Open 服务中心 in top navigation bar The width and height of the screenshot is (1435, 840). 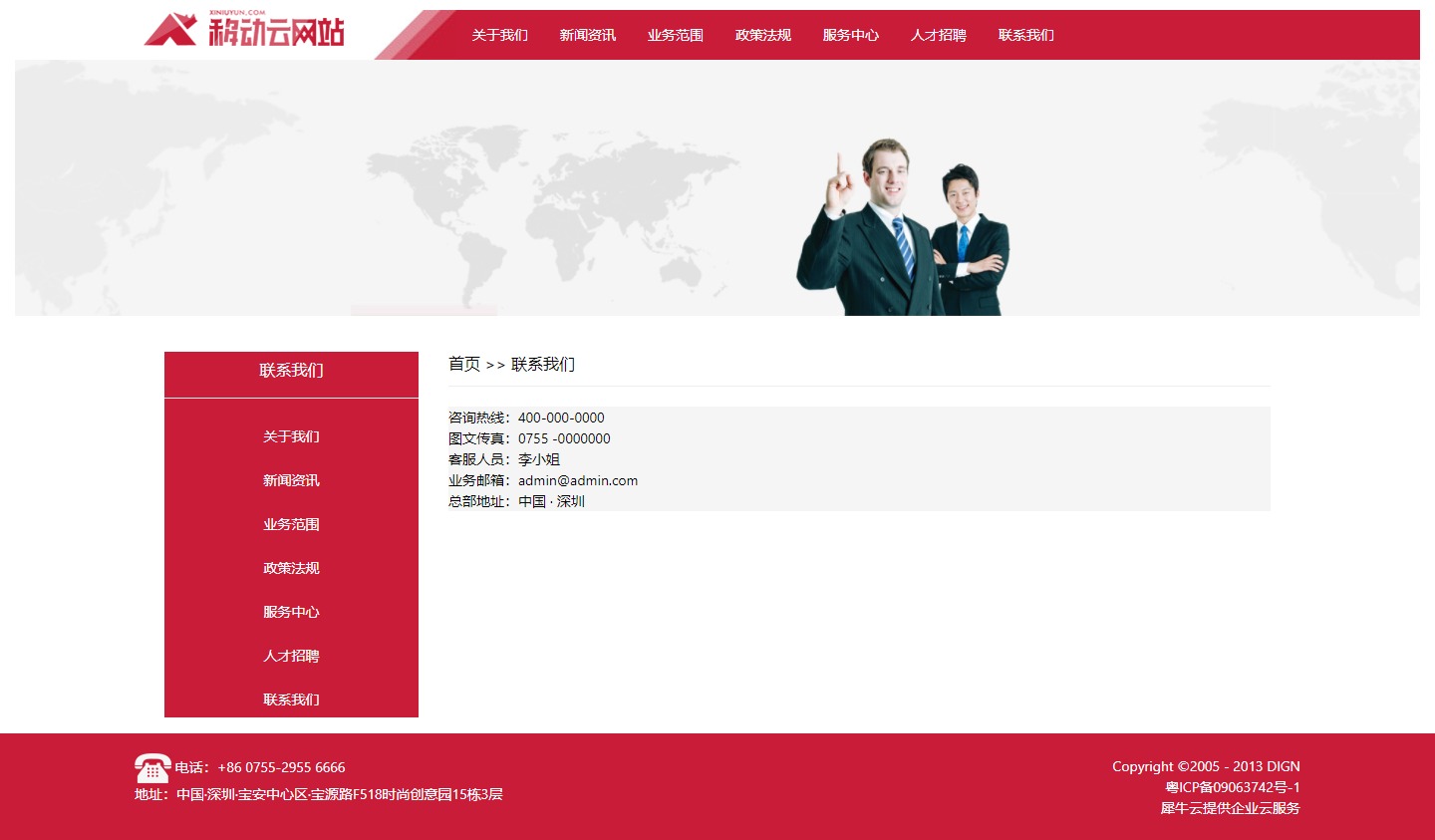(x=850, y=35)
